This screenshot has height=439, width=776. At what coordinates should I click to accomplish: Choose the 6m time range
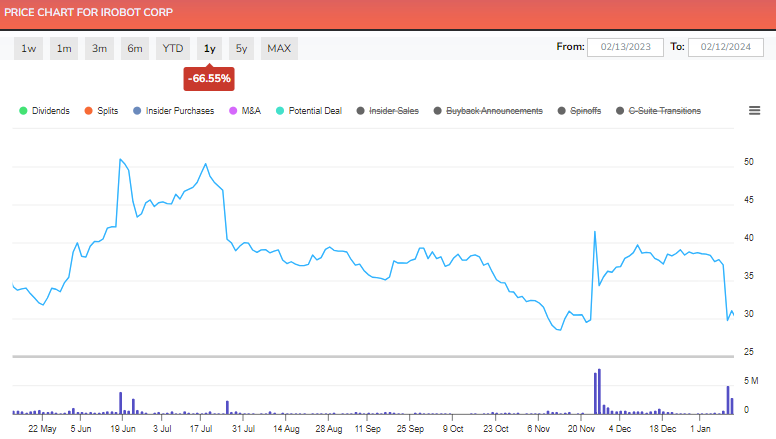point(134,48)
